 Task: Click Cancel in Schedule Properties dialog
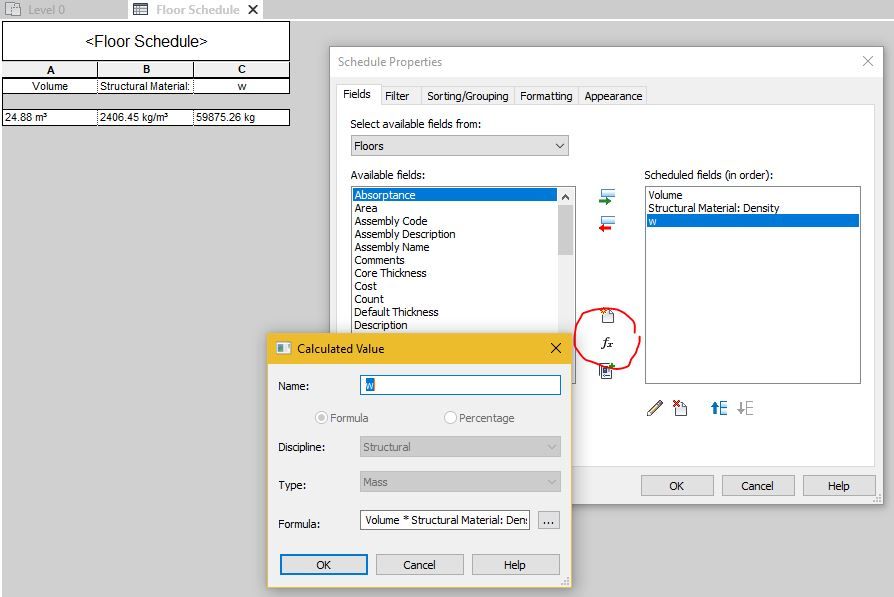pos(757,486)
